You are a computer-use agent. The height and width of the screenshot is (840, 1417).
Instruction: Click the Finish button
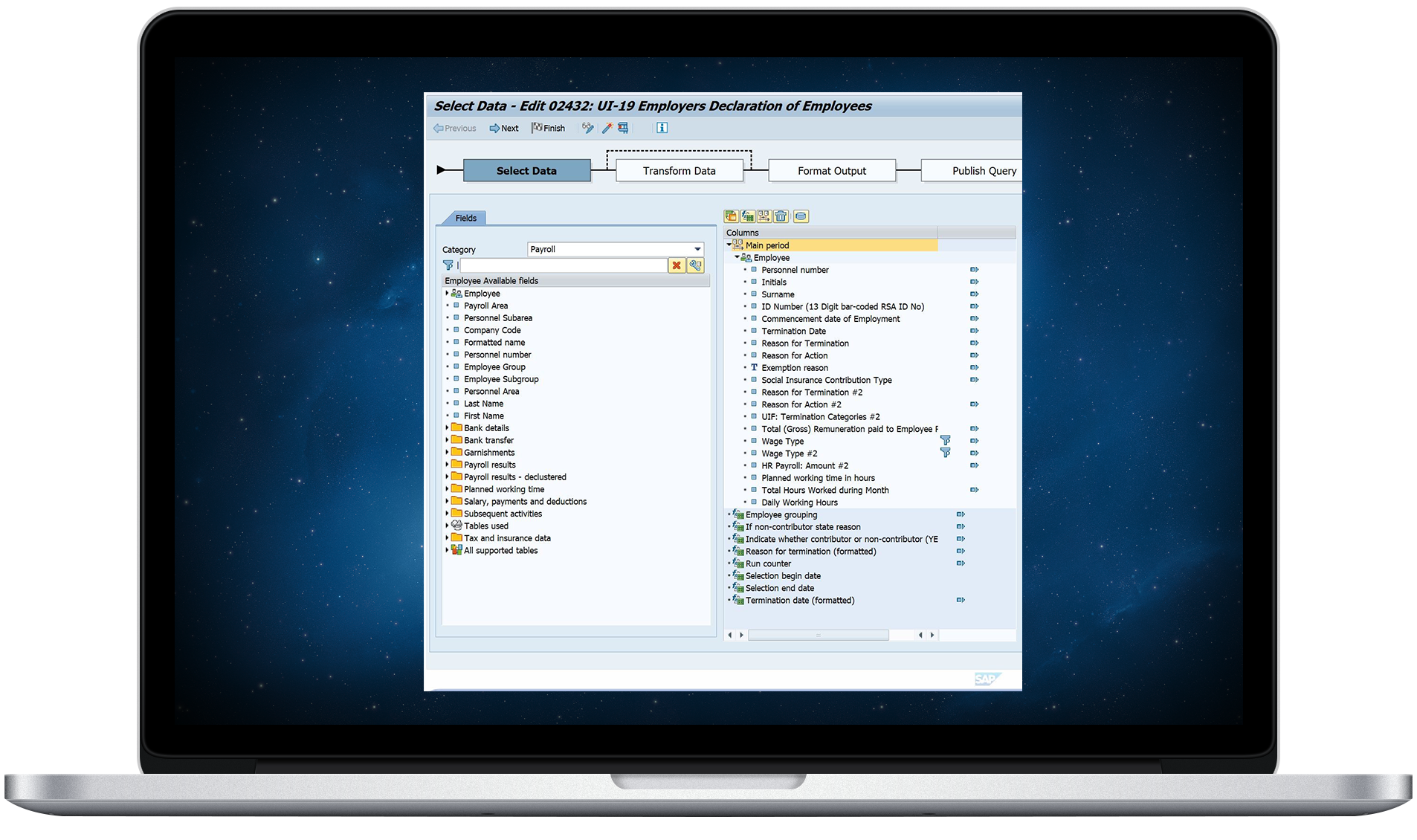[x=548, y=128]
